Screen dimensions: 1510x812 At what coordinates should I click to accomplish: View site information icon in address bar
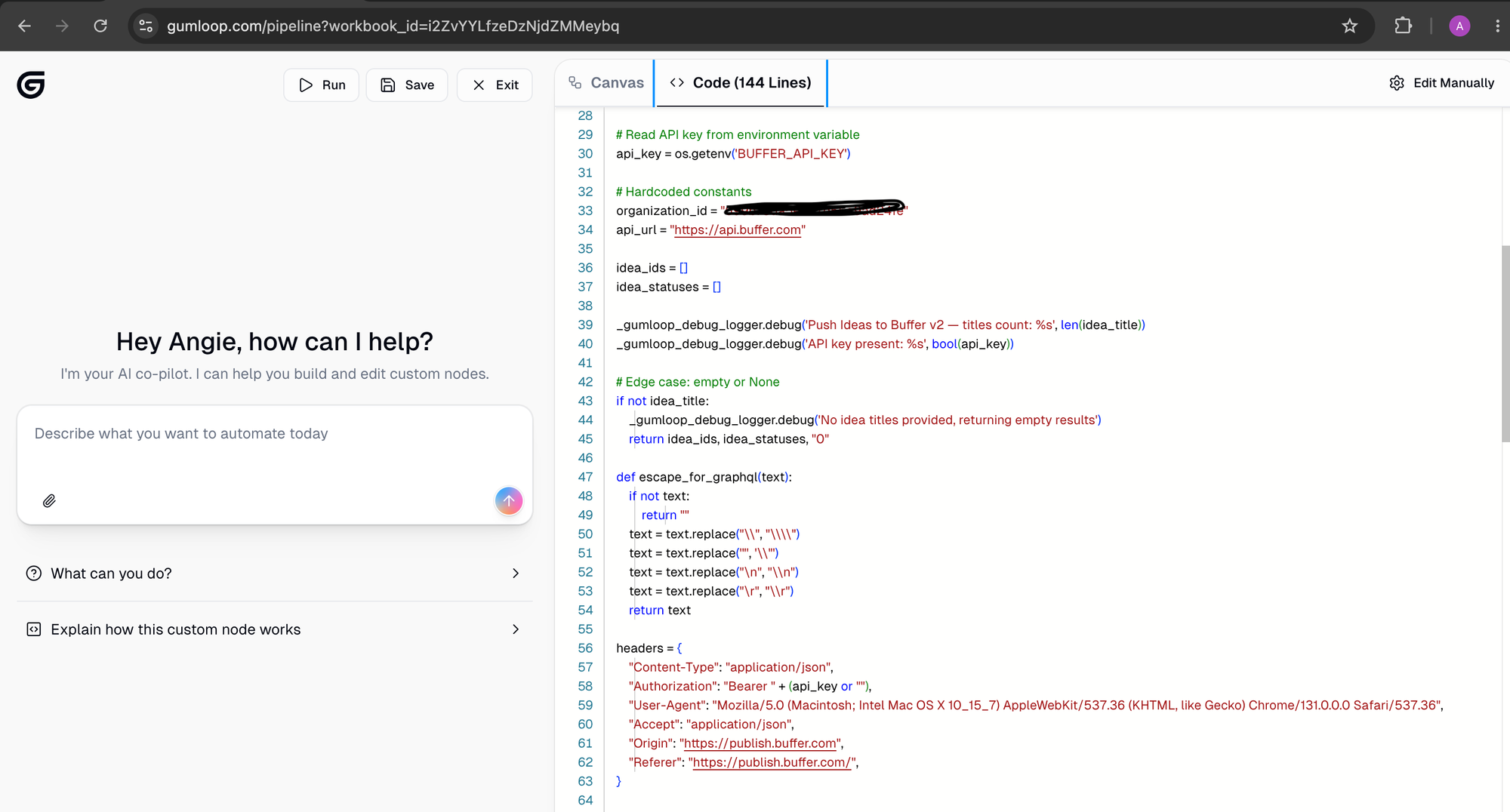[x=146, y=26]
